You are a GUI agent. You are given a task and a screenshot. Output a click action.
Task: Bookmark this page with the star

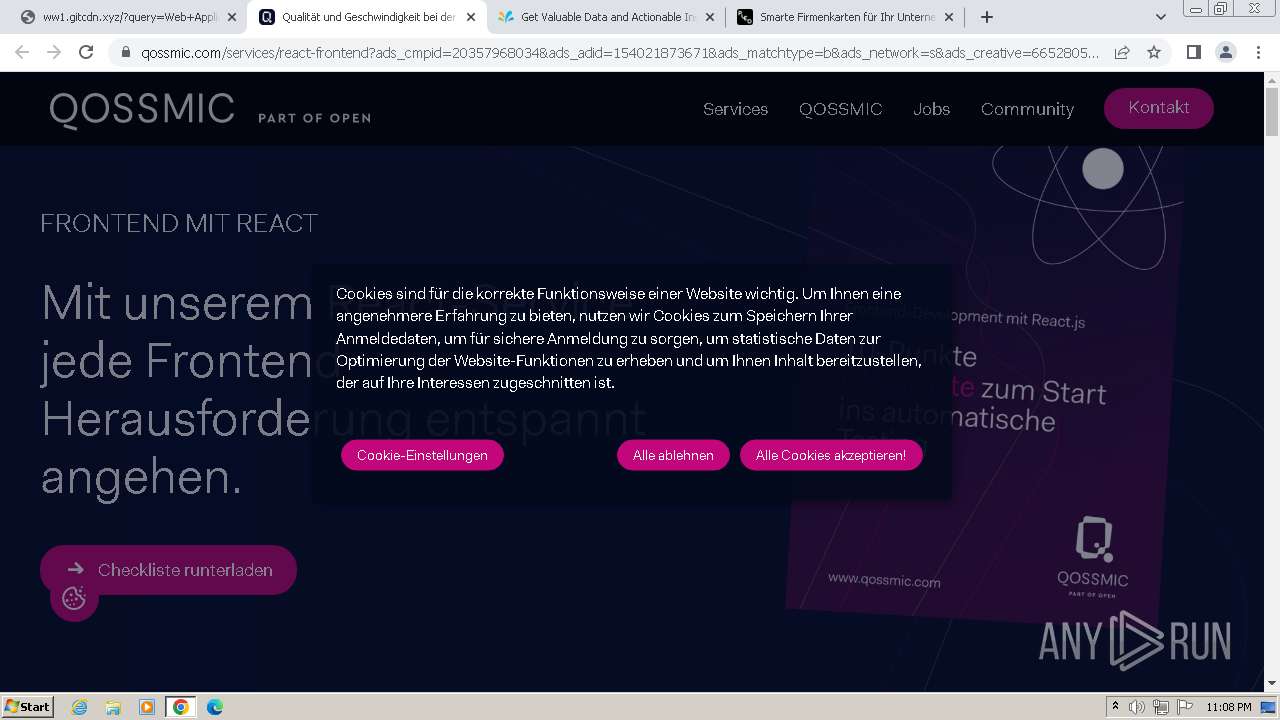tap(1154, 52)
